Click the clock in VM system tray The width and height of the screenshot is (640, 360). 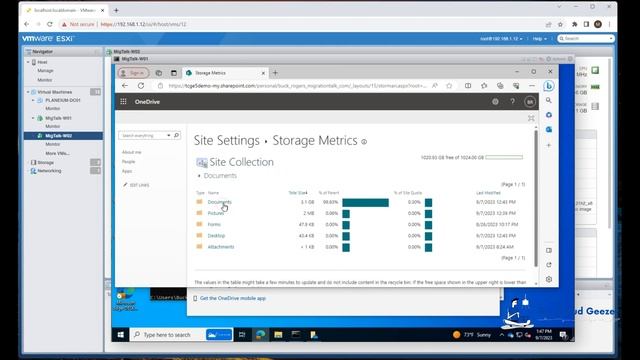(544, 335)
